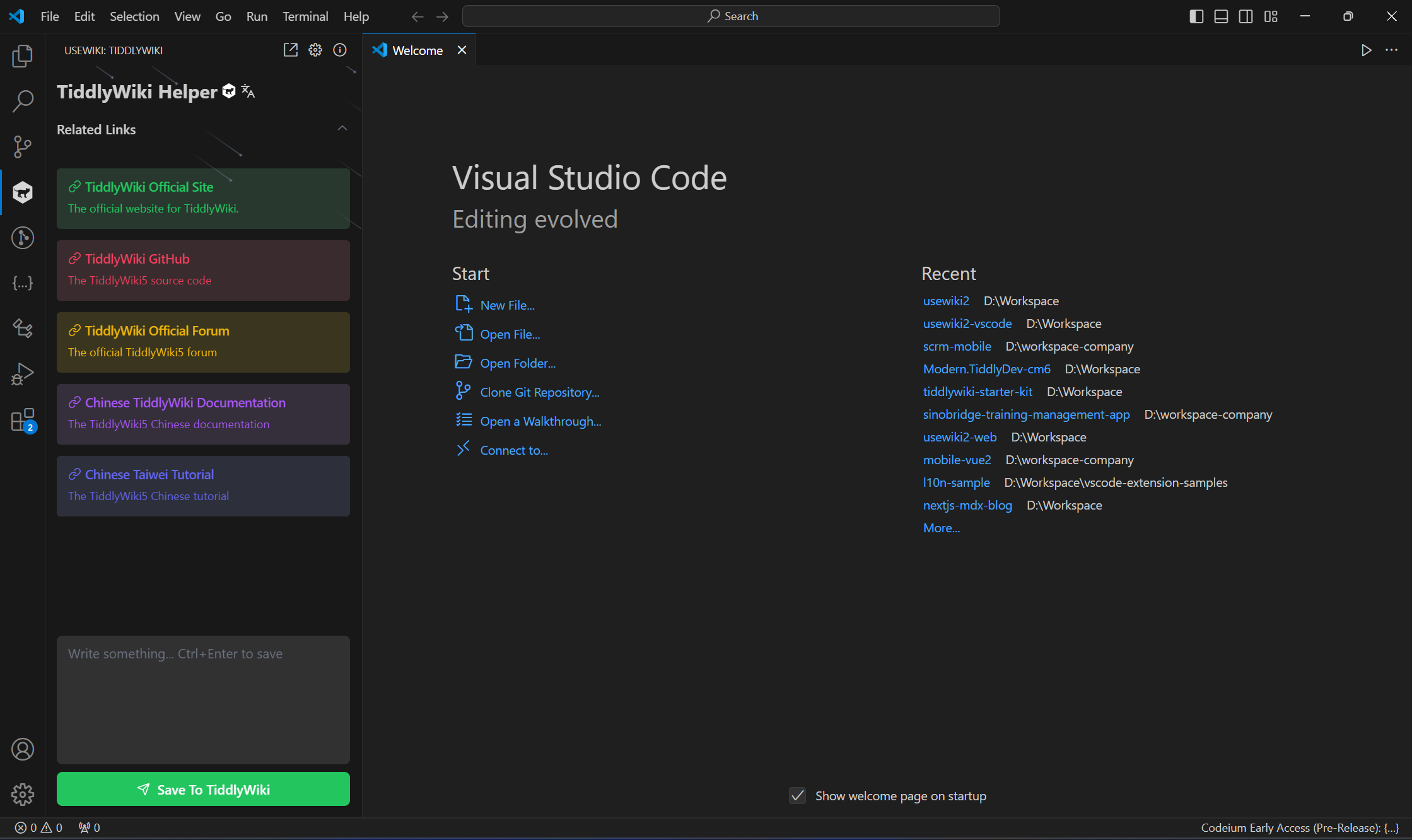Click Open File... link
Viewport: 1412px width, 840px height.
510,334
